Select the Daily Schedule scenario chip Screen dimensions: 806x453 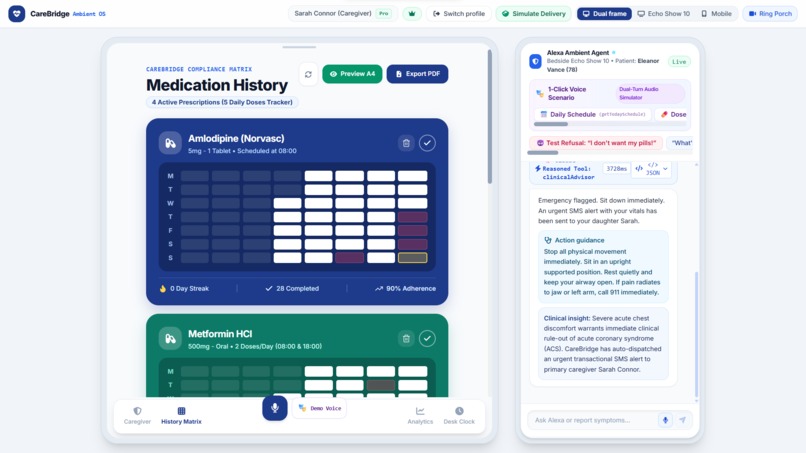pos(593,114)
